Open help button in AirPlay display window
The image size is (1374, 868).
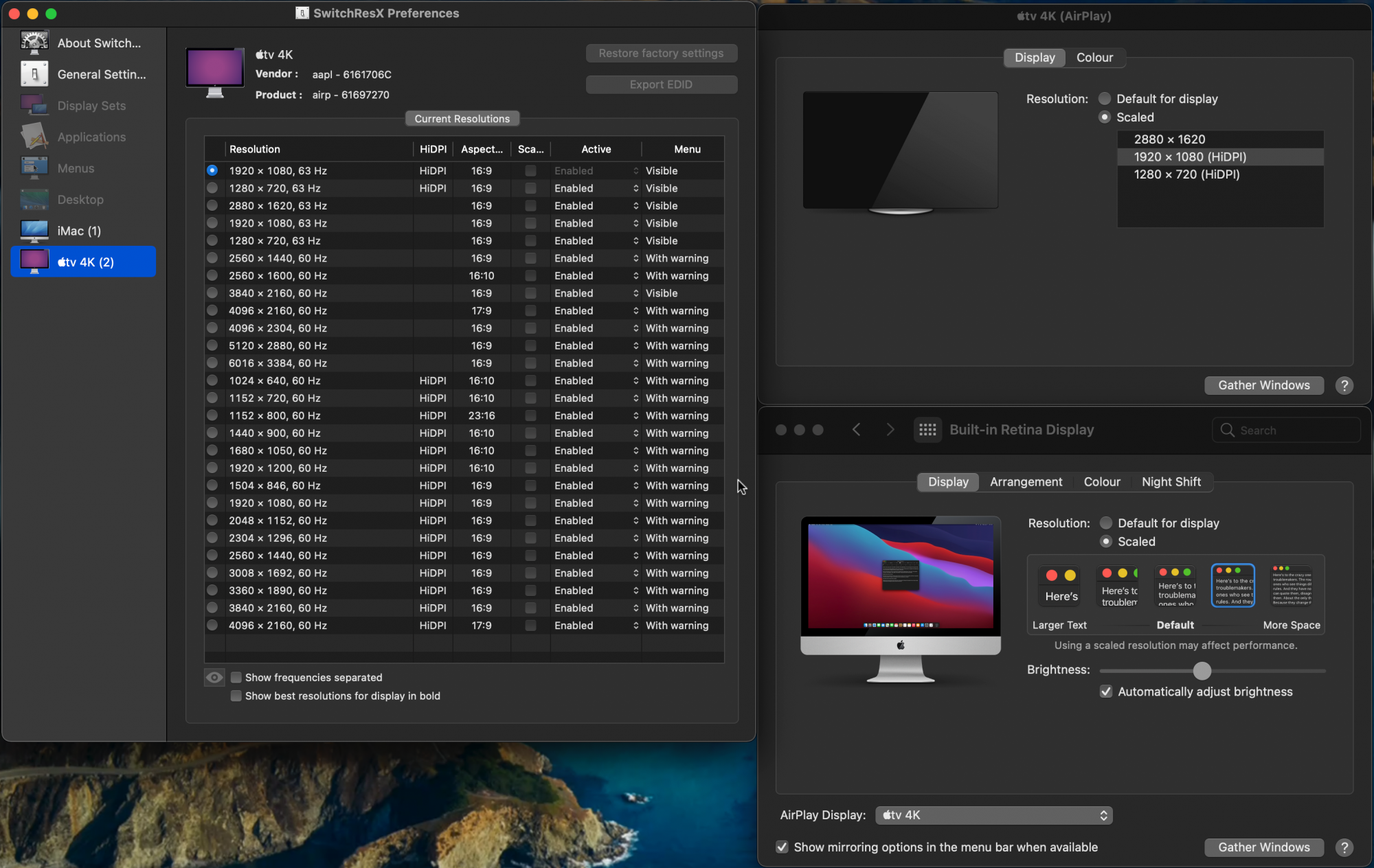(x=1344, y=385)
